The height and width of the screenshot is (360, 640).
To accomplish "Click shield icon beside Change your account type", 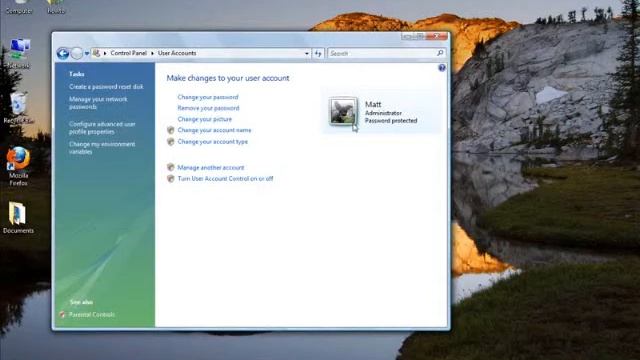I will click(x=171, y=142).
